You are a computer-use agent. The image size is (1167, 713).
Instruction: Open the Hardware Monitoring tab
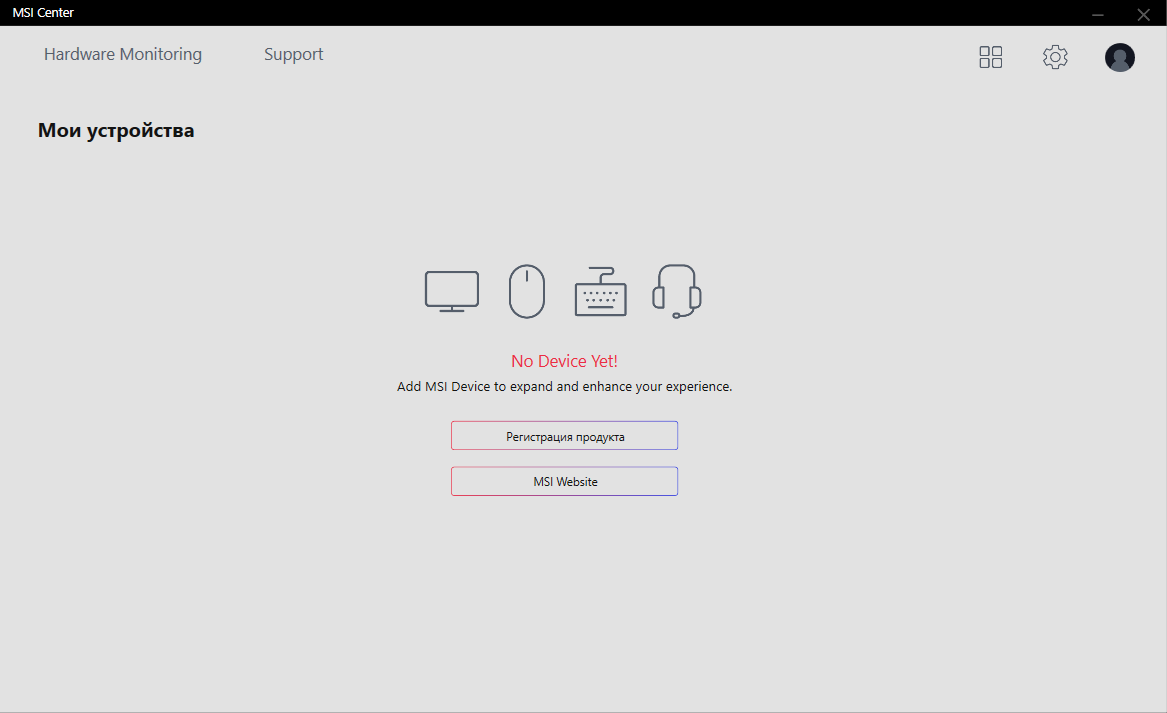(123, 54)
